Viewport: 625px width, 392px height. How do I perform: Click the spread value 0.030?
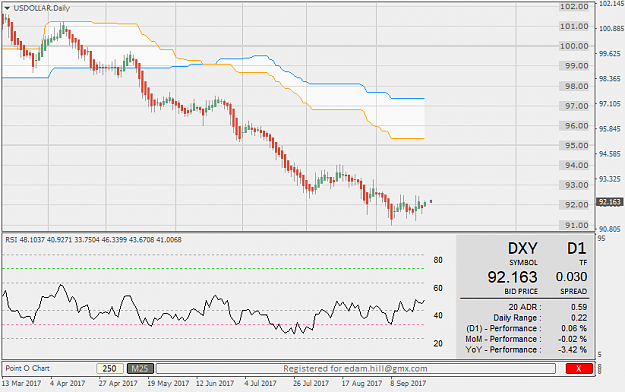point(571,277)
